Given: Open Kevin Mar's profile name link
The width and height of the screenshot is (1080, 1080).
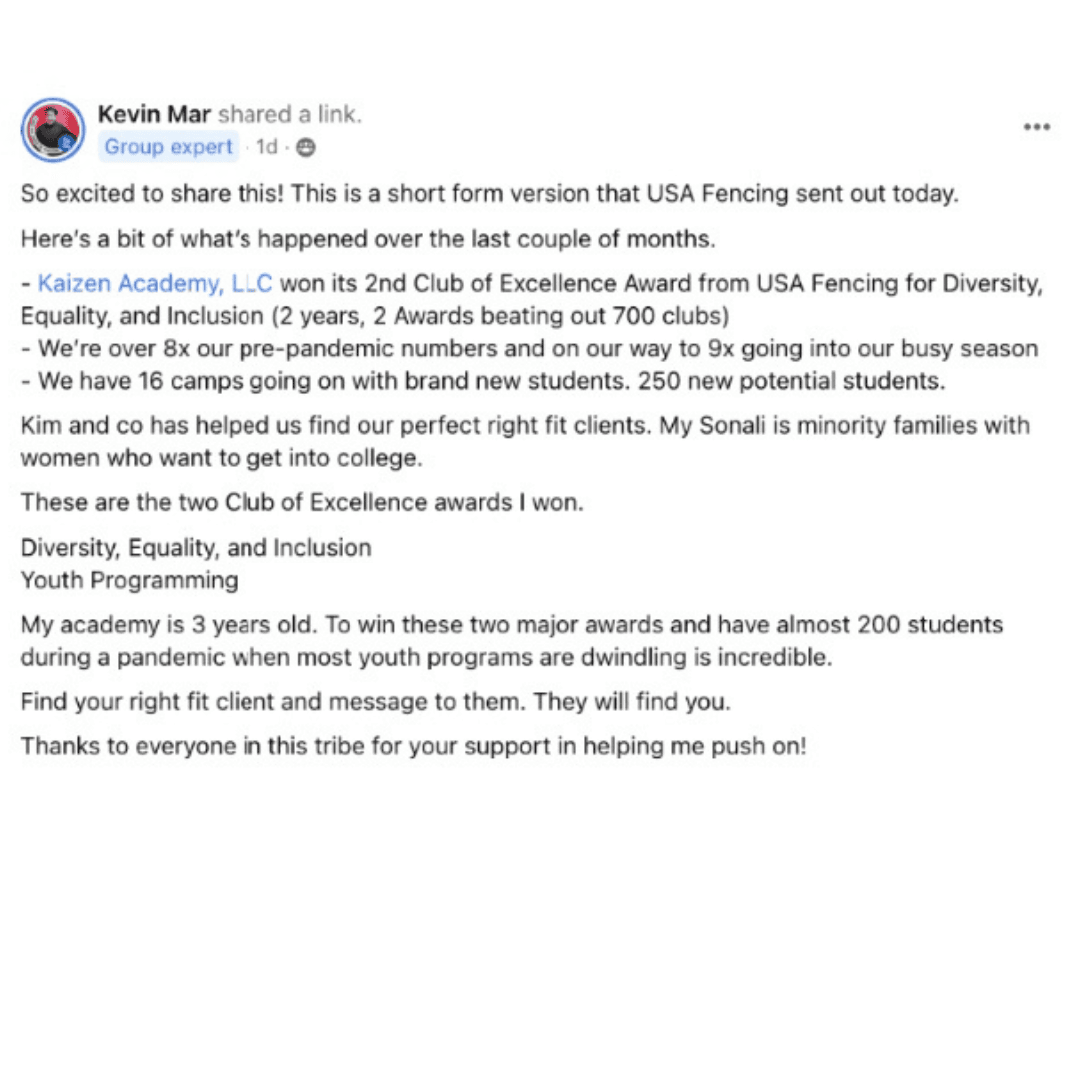Looking at the screenshot, I should click(154, 115).
